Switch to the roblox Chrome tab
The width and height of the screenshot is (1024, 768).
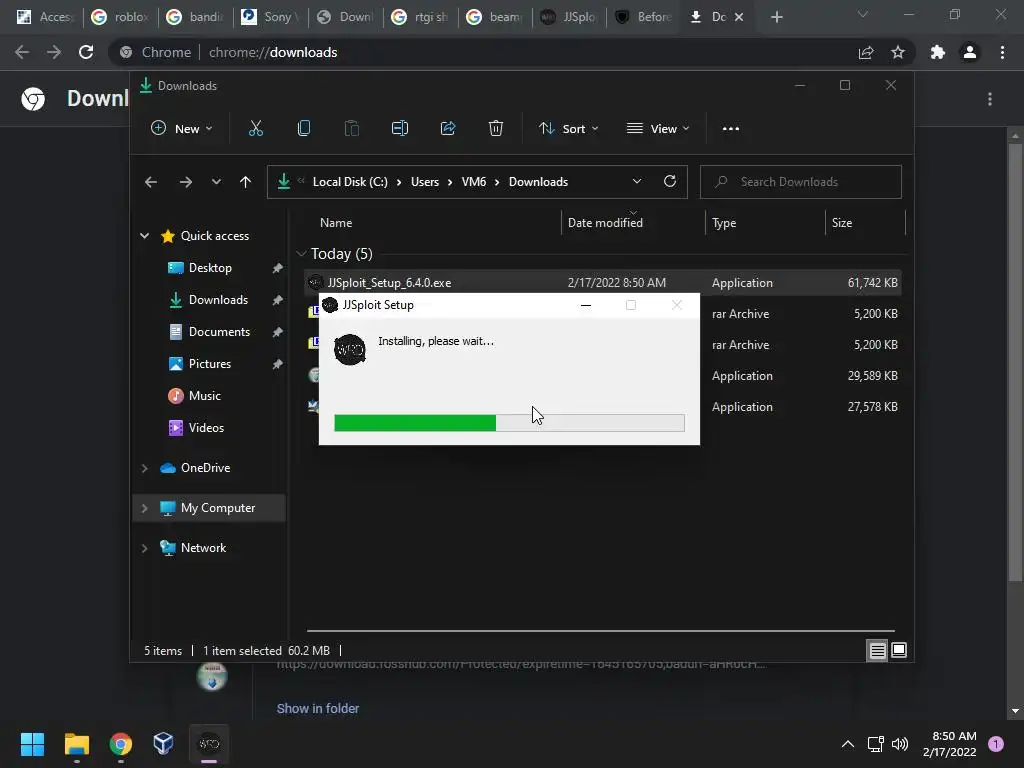pyautogui.click(x=121, y=17)
